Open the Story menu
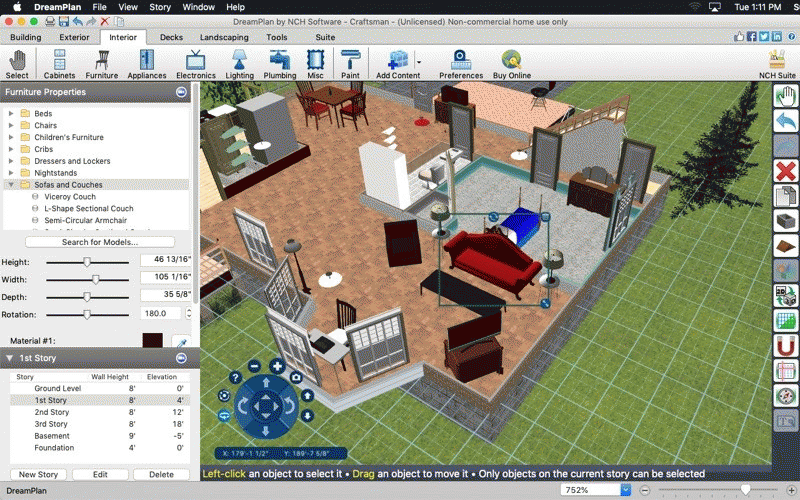The width and height of the screenshot is (800, 500). coord(160,7)
